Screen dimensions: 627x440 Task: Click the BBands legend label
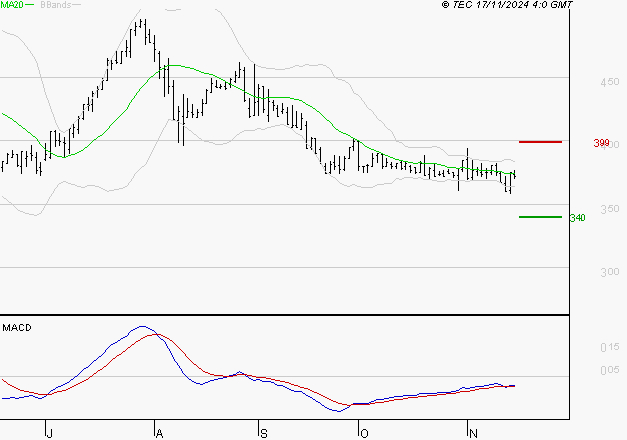pos(56,5)
